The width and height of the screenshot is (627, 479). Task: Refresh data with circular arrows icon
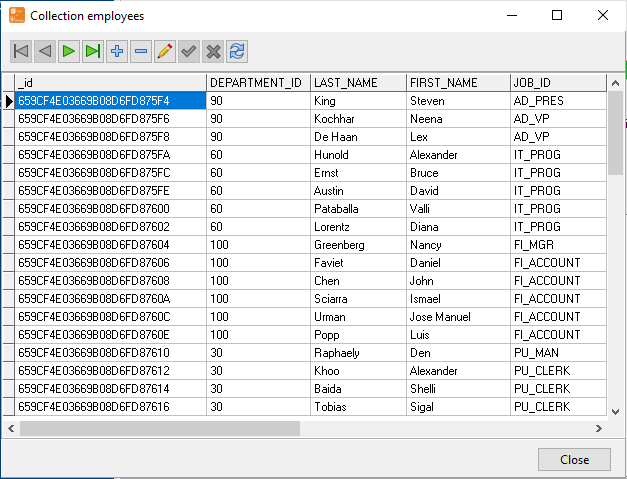237,51
